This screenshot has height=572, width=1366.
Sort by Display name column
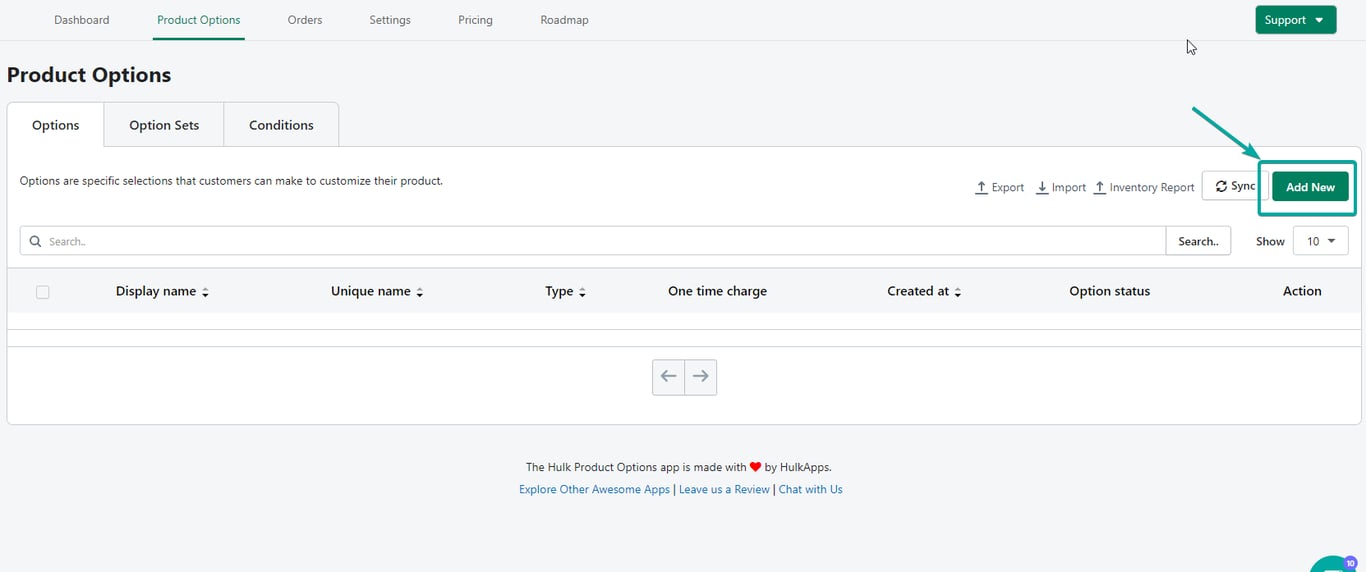162,292
